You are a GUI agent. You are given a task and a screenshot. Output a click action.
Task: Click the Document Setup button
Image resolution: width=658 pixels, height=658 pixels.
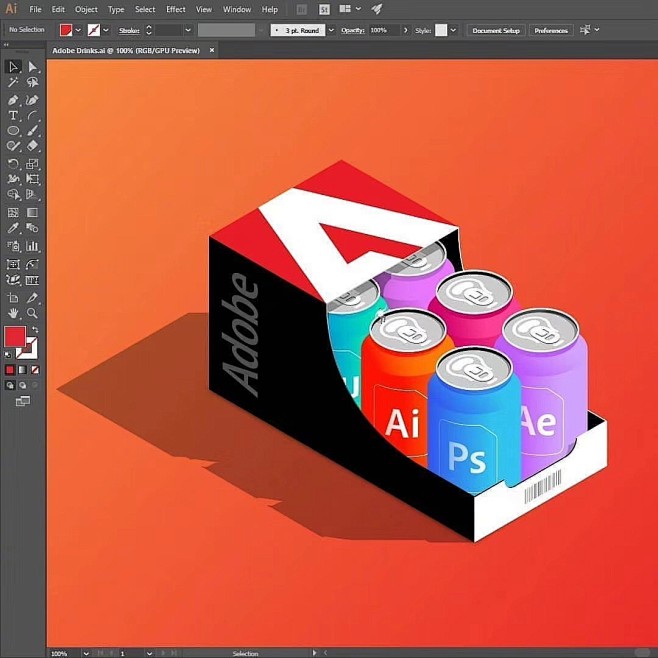(496, 30)
